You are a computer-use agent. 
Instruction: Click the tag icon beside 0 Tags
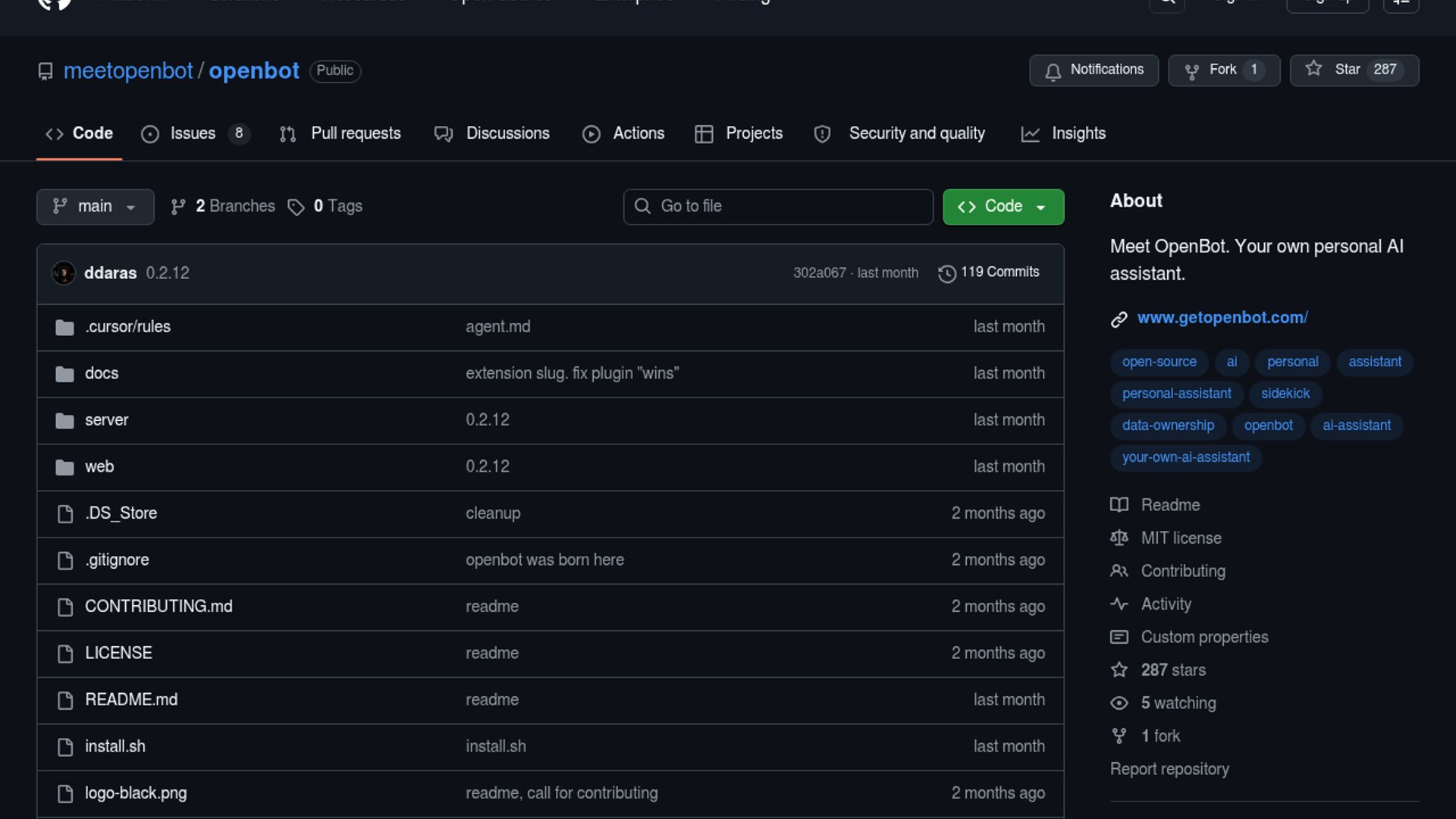(296, 207)
